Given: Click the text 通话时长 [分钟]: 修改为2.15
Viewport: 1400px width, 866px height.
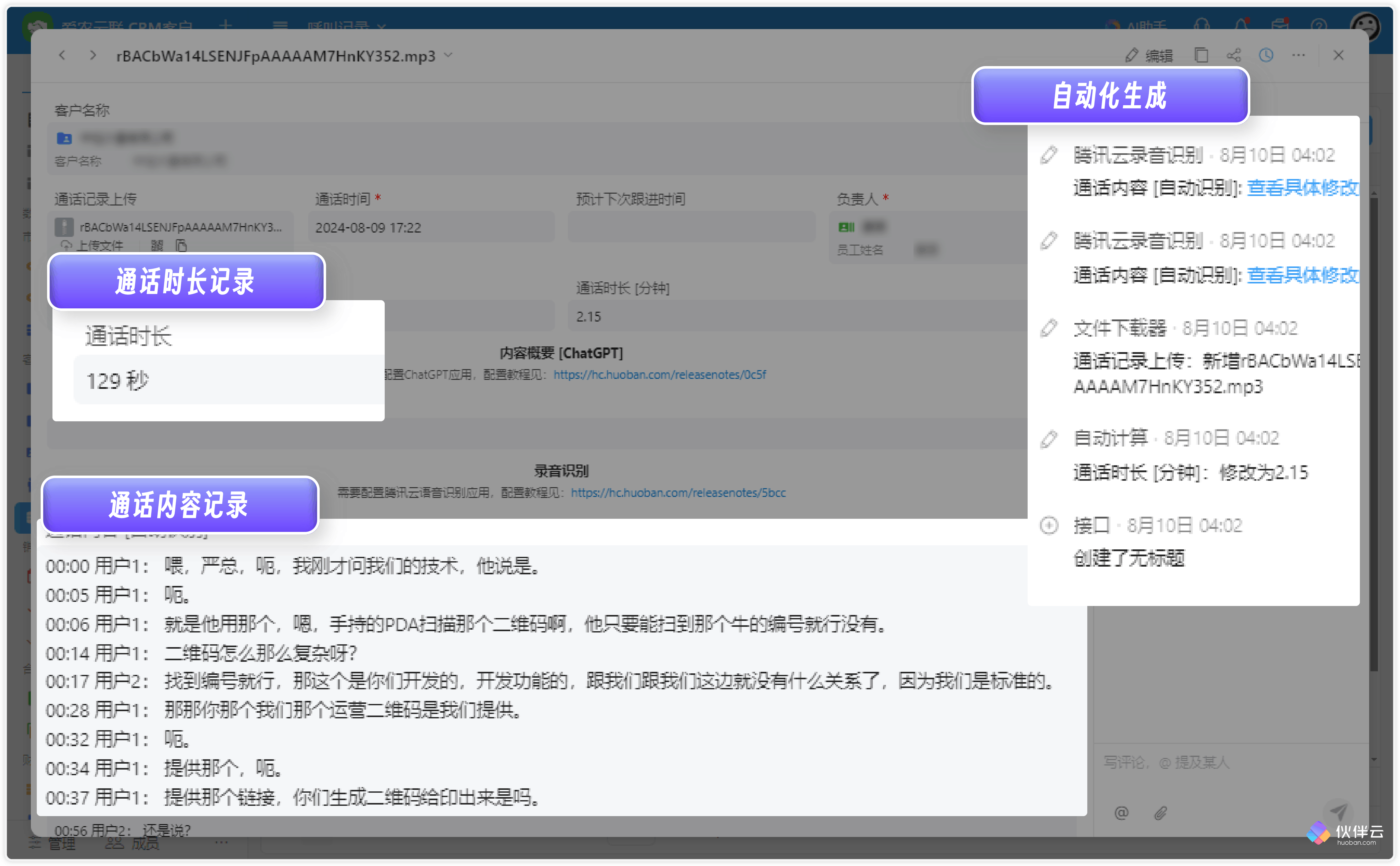Looking at the screenshot, I should coord(1190,472).
